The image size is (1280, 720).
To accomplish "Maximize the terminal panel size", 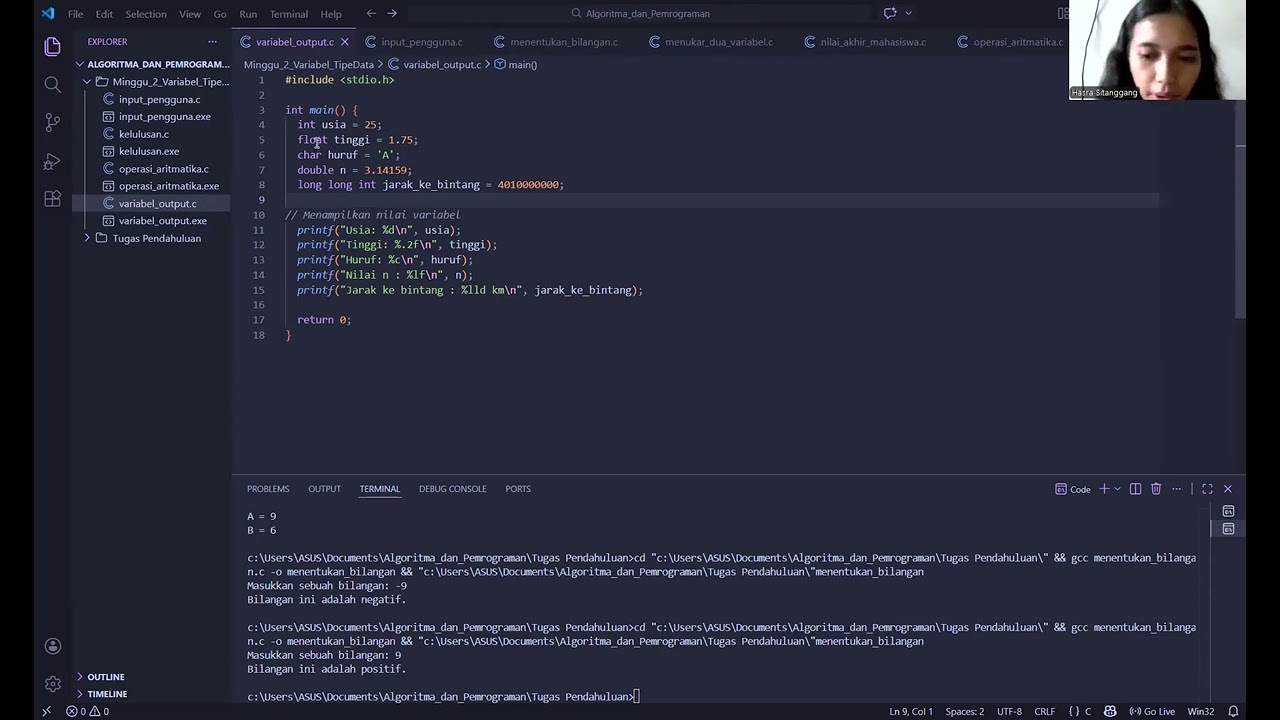I will 1207,489.
